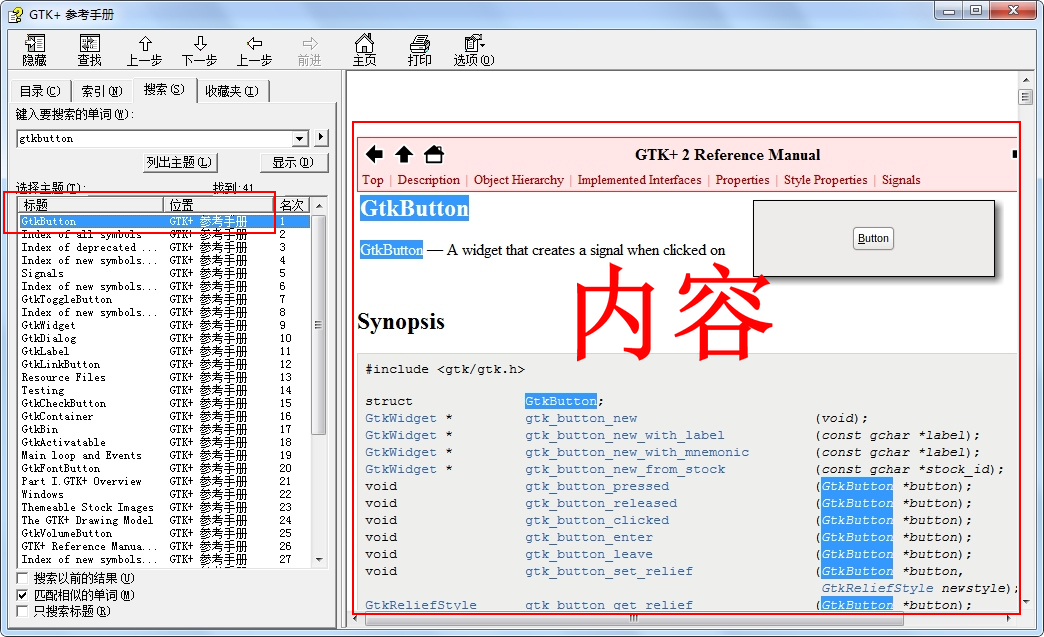Select the GtkLabel result row
This screenshot has height=637, width=1044.
click(x=164, y=351)
